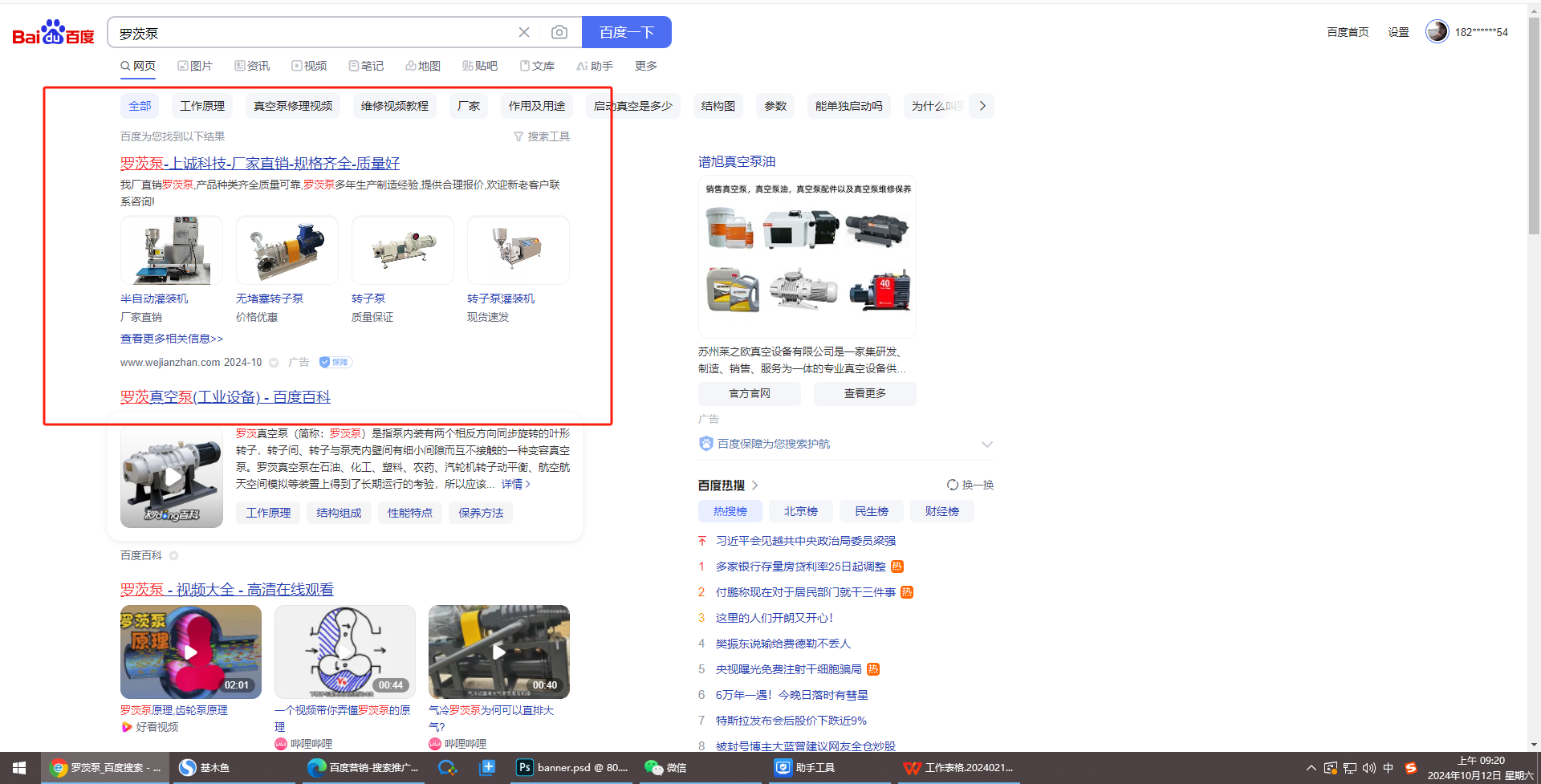Open WeChat from the taskbar
Image resolution: width=1541 pixels, height=784 pixels.
(x=665, y=768)
